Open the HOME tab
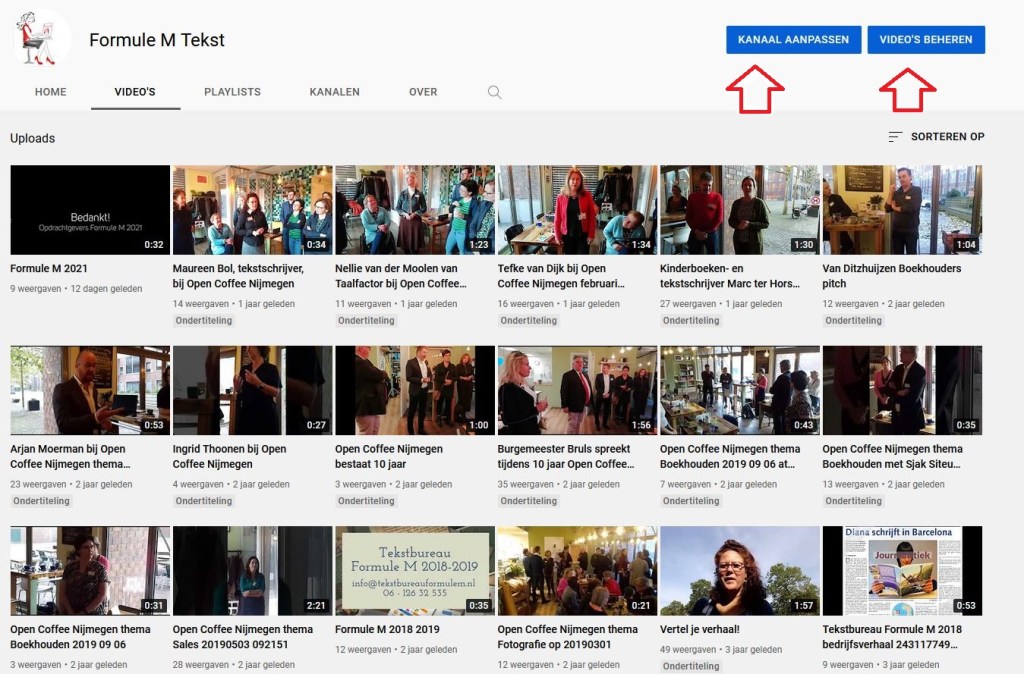The height and width of the screenshot is (674, 1024). coord(50,91)
